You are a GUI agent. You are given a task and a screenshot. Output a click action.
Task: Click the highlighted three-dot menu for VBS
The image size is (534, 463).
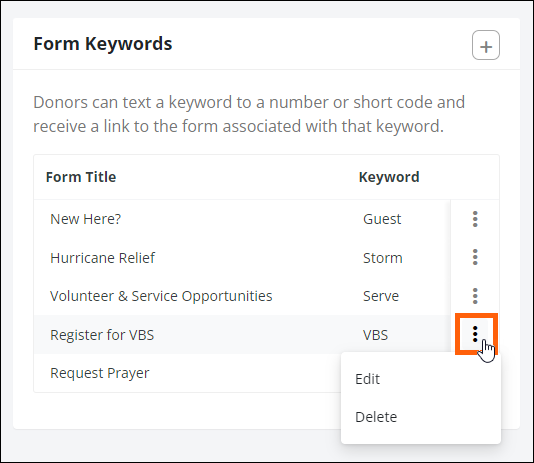pos(475,334)
